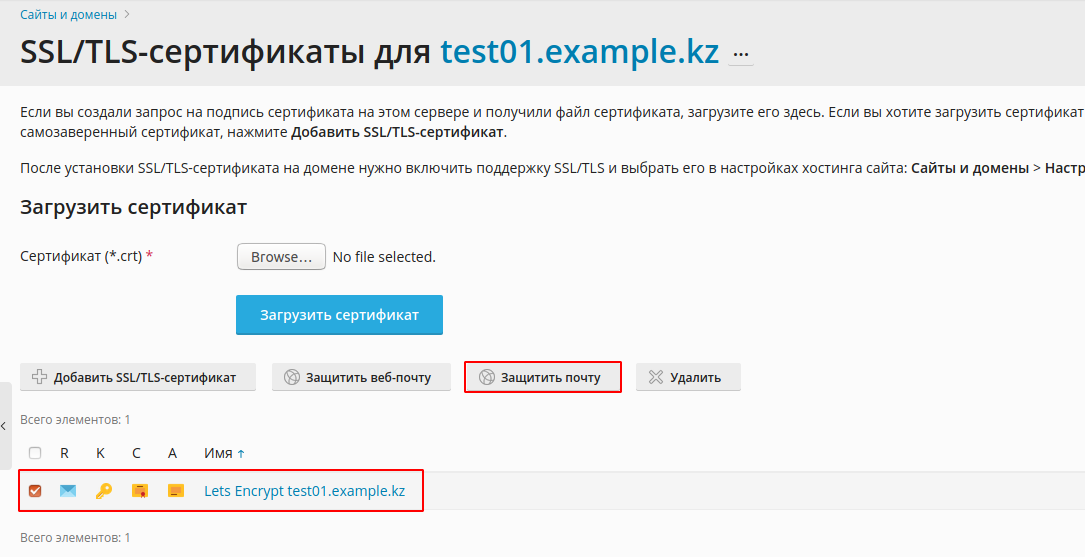Image resolution: width=1085 pixels, height=557 pixels.
Task: Toggle the select-all checkbox in table header
Action: tap(35, 453)
